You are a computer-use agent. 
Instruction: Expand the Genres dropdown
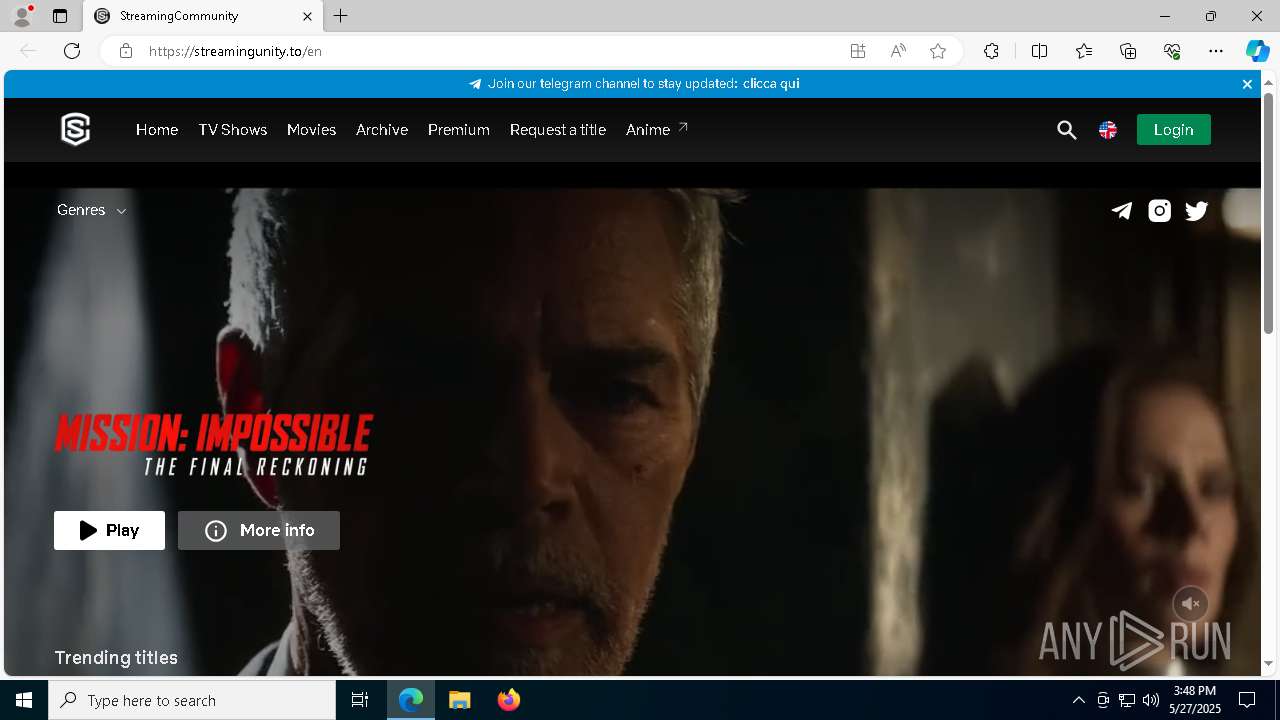click(x=92, y=210)
